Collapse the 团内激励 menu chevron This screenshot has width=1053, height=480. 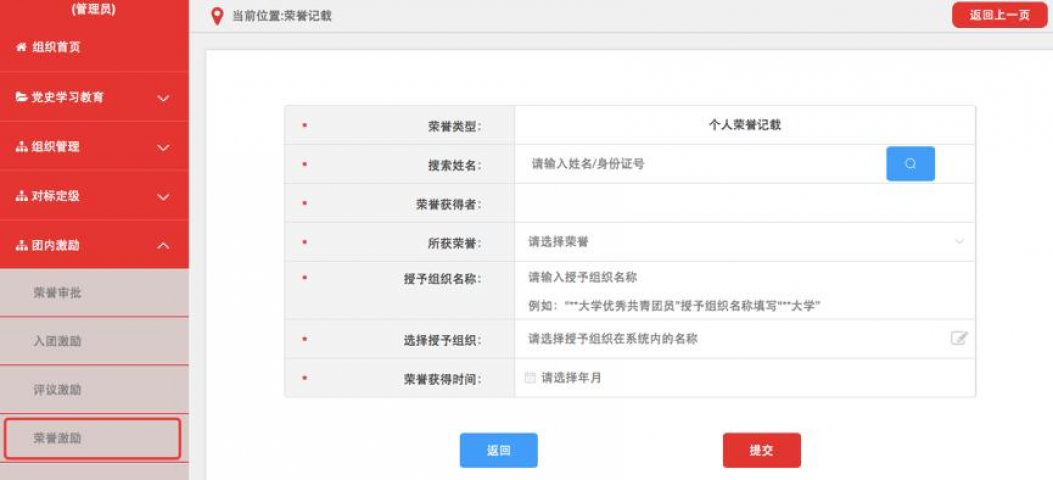[164, 246]
